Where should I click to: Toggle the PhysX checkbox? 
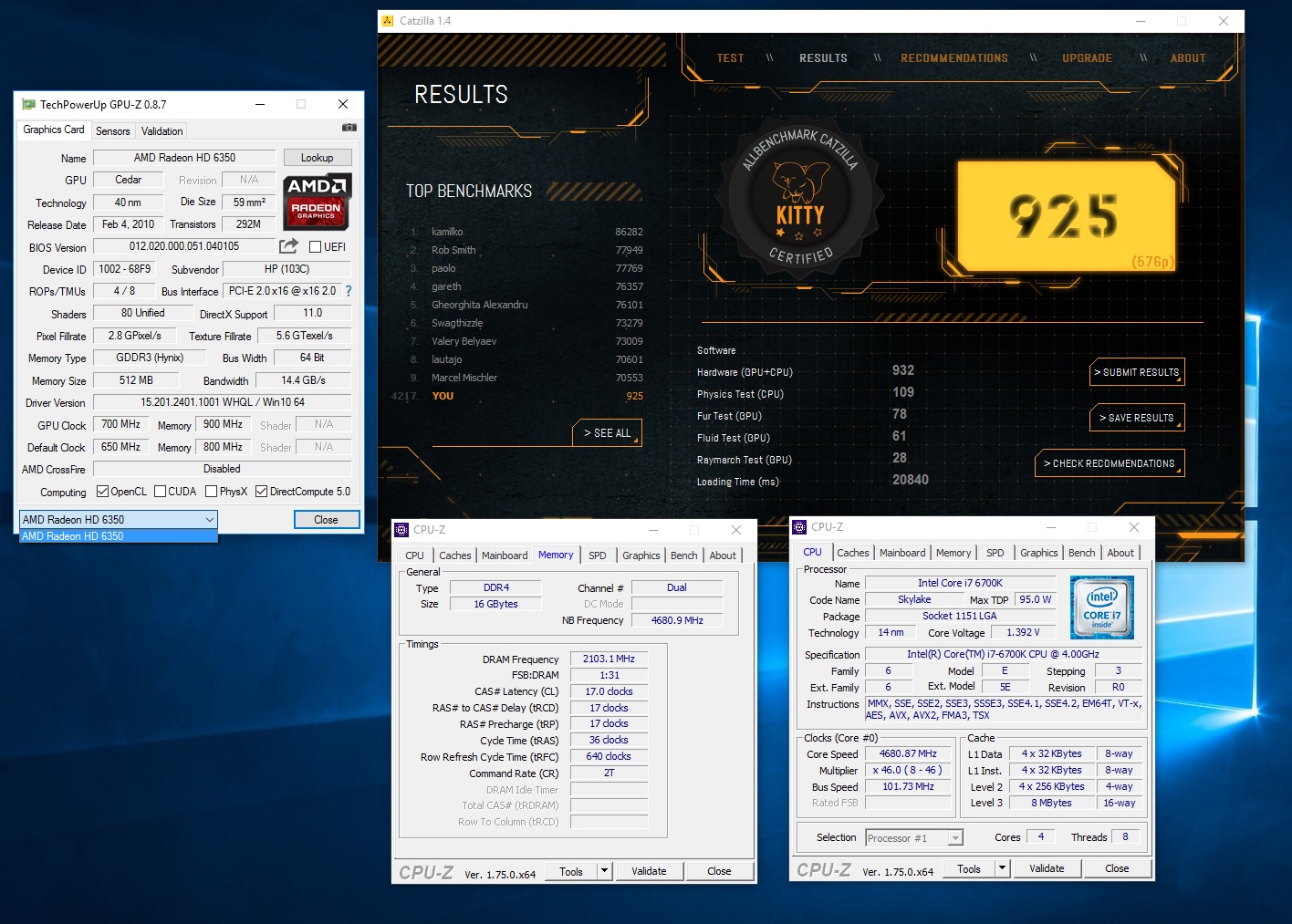pyautogui.click(x=211, y=492)
